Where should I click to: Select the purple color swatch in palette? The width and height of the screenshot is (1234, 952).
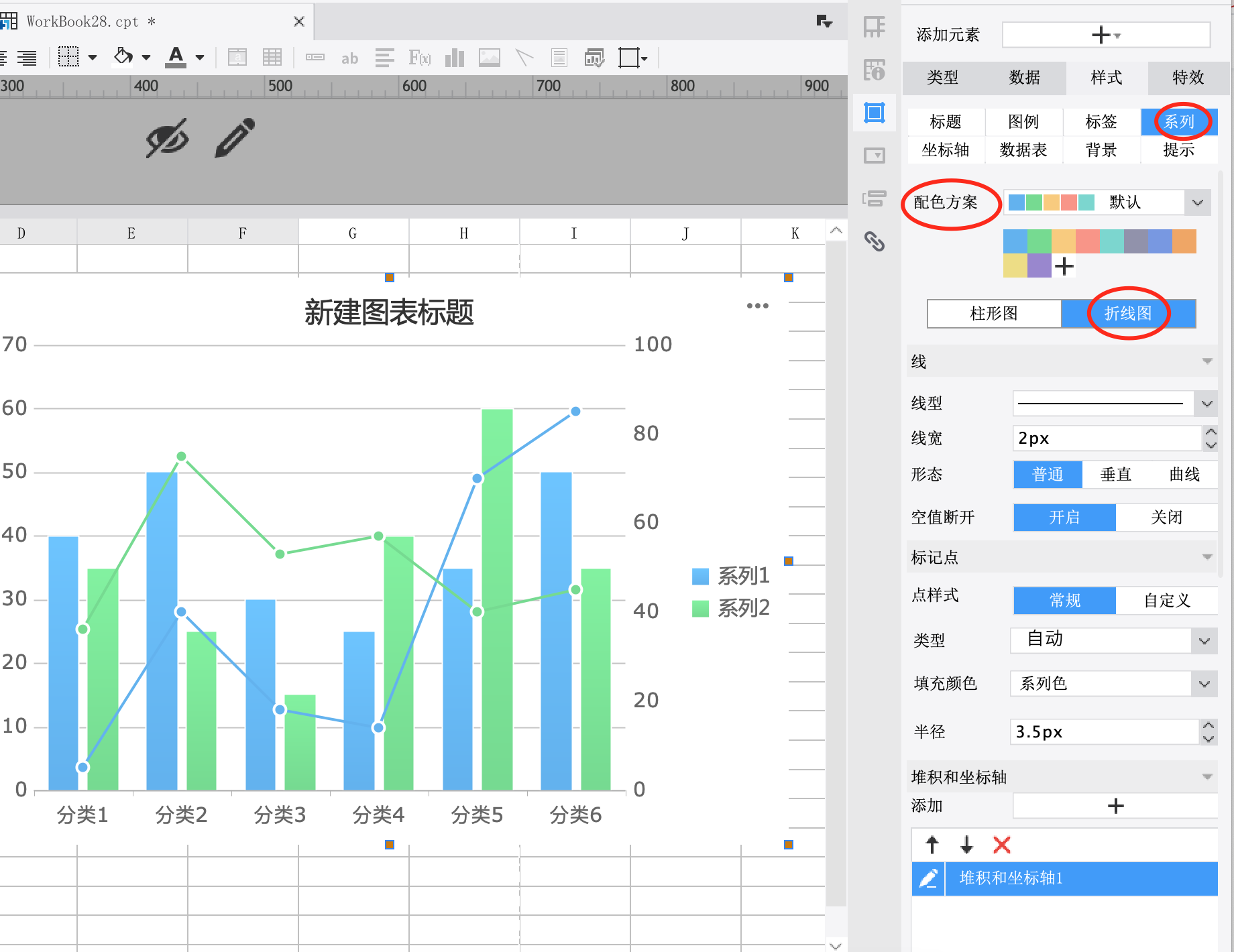point(1039,266)
